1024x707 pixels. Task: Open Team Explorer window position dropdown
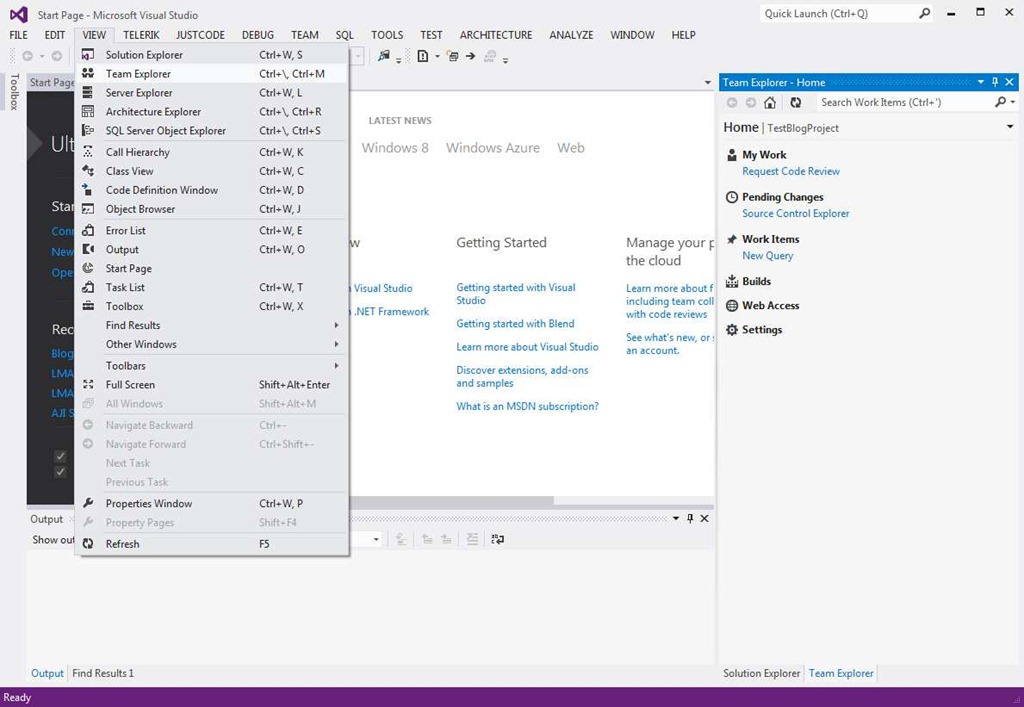pos(981,82)
